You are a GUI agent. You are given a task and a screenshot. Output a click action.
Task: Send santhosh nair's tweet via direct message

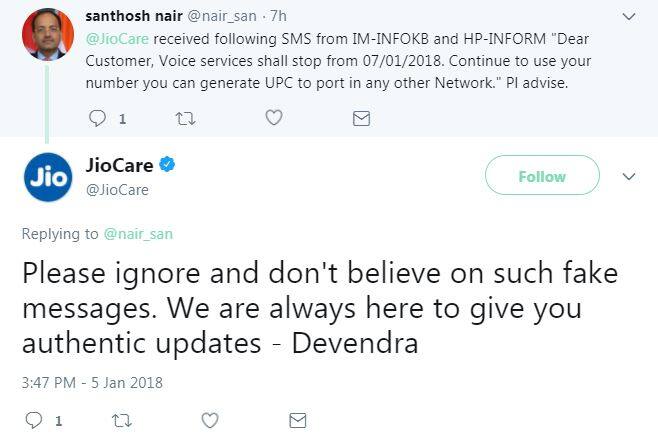[x=361, y=118]
